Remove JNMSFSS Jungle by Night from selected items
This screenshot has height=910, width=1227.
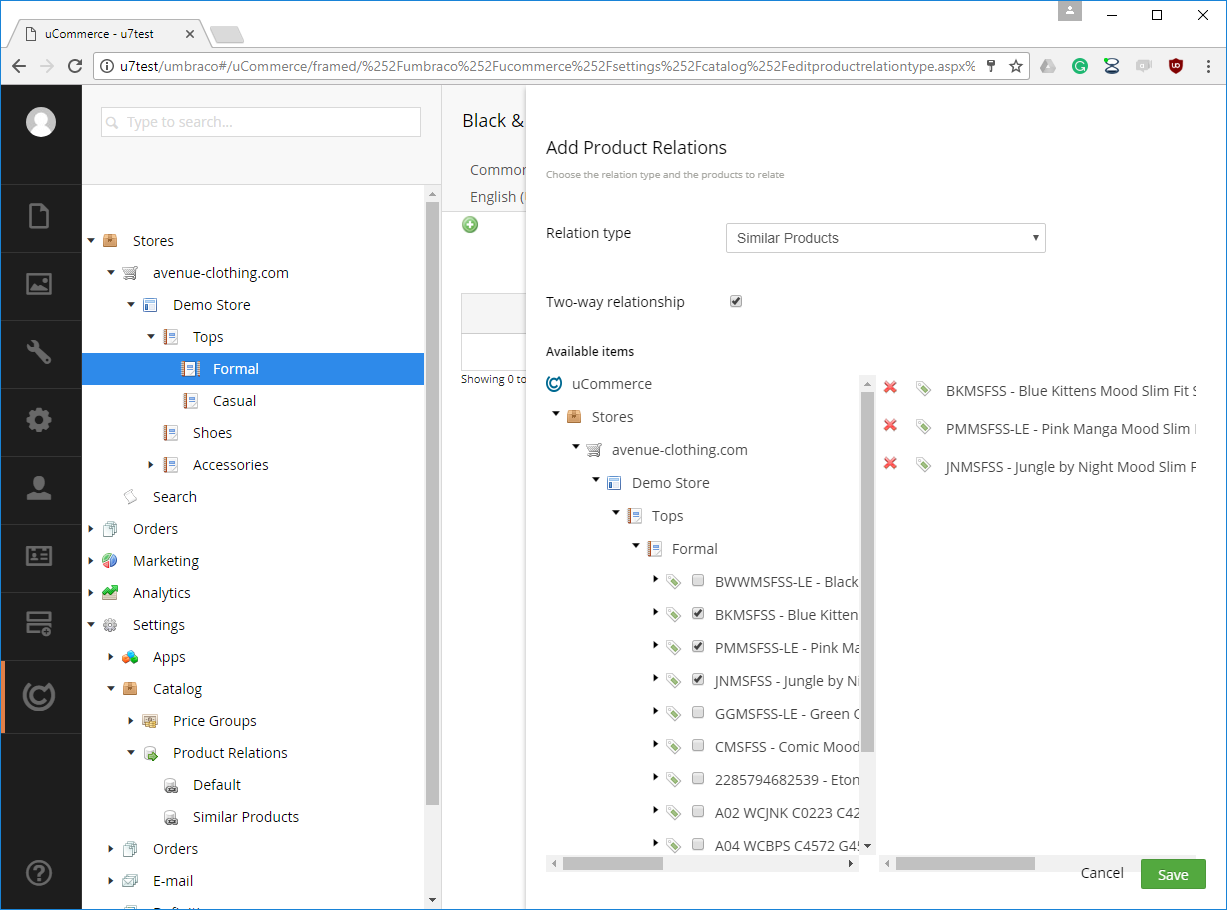[x=890, y=464]
